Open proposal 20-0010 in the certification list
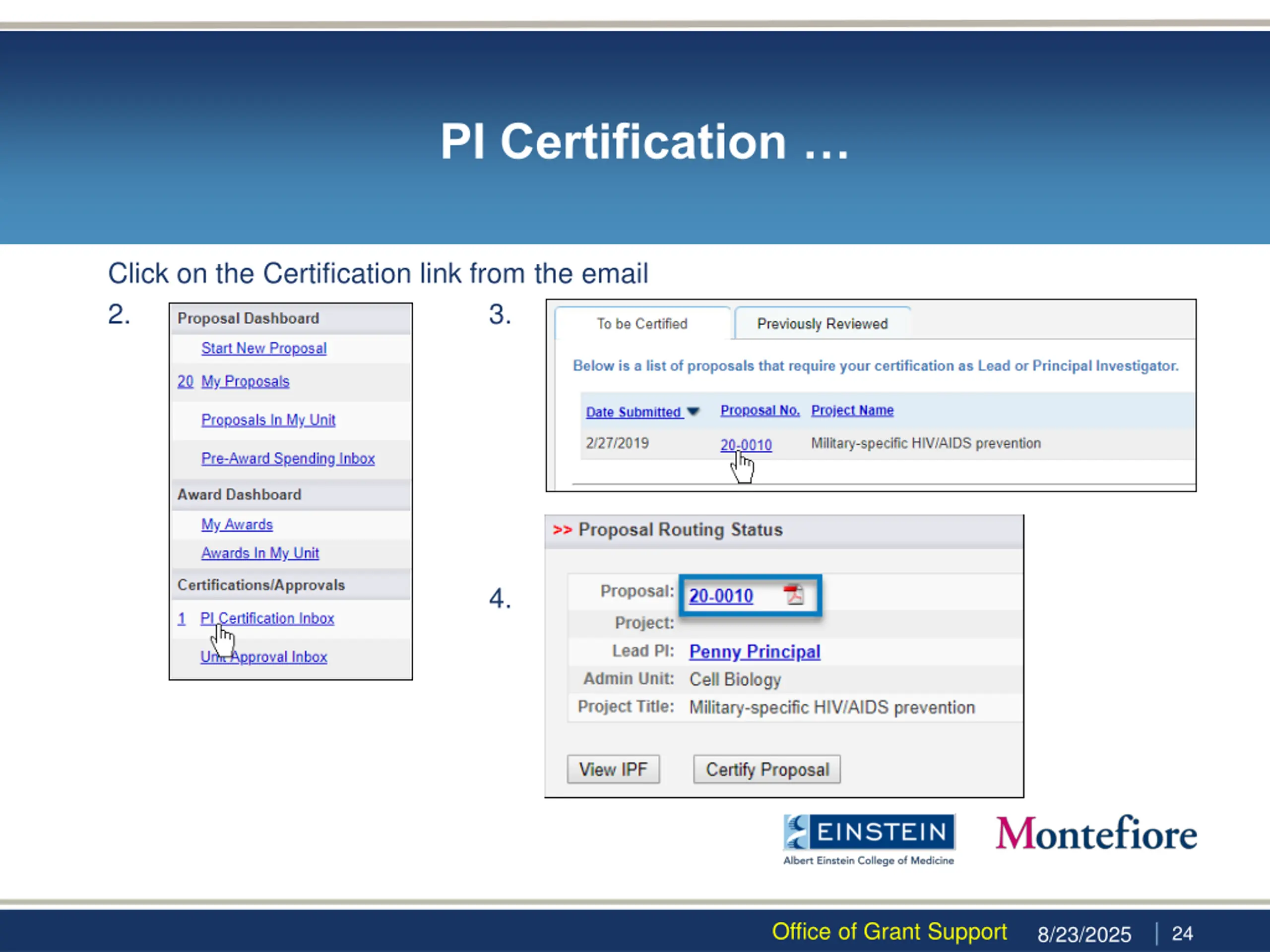Screen dimensions: 1270x952 (x=746, y=445)
